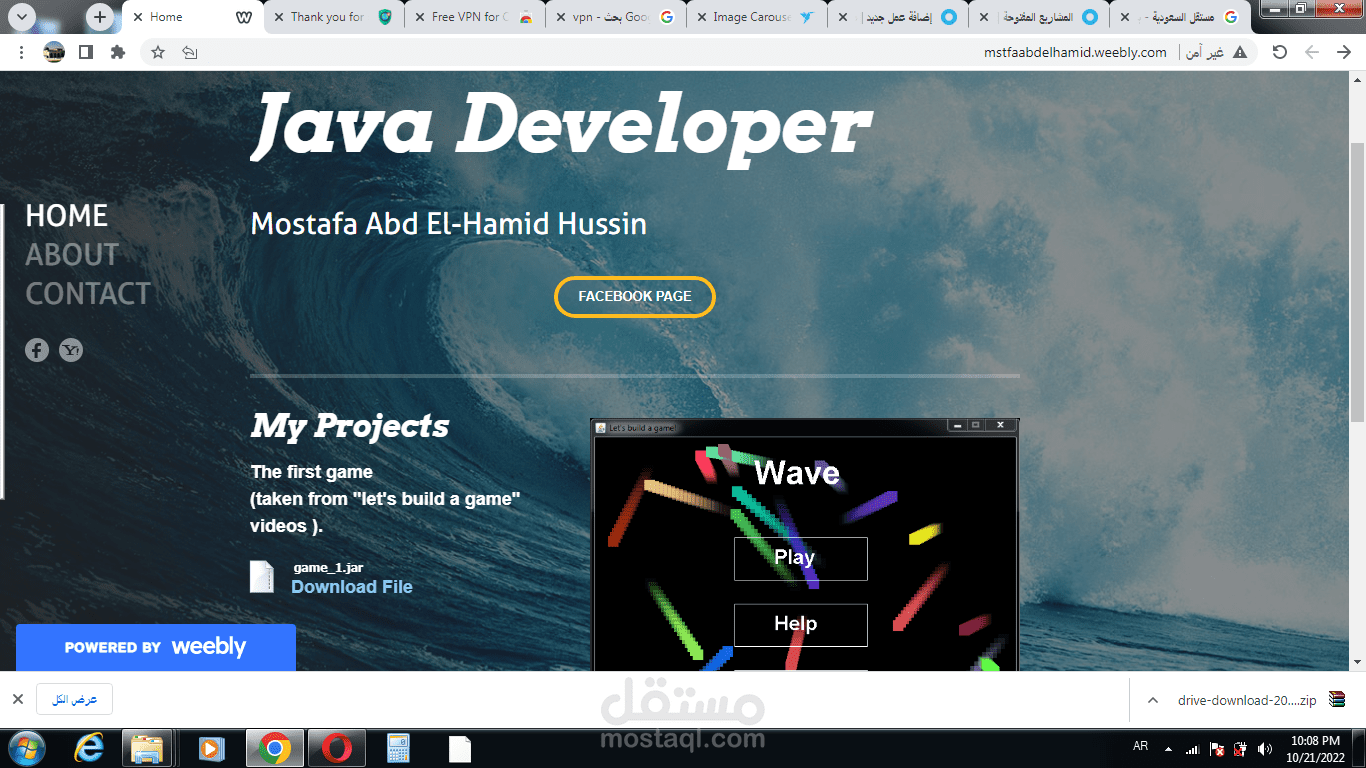This screenshot has height=768, width=1366.
Task: Switch to the 'إضافة عمل جديد' tab
Action: point(898,17)
